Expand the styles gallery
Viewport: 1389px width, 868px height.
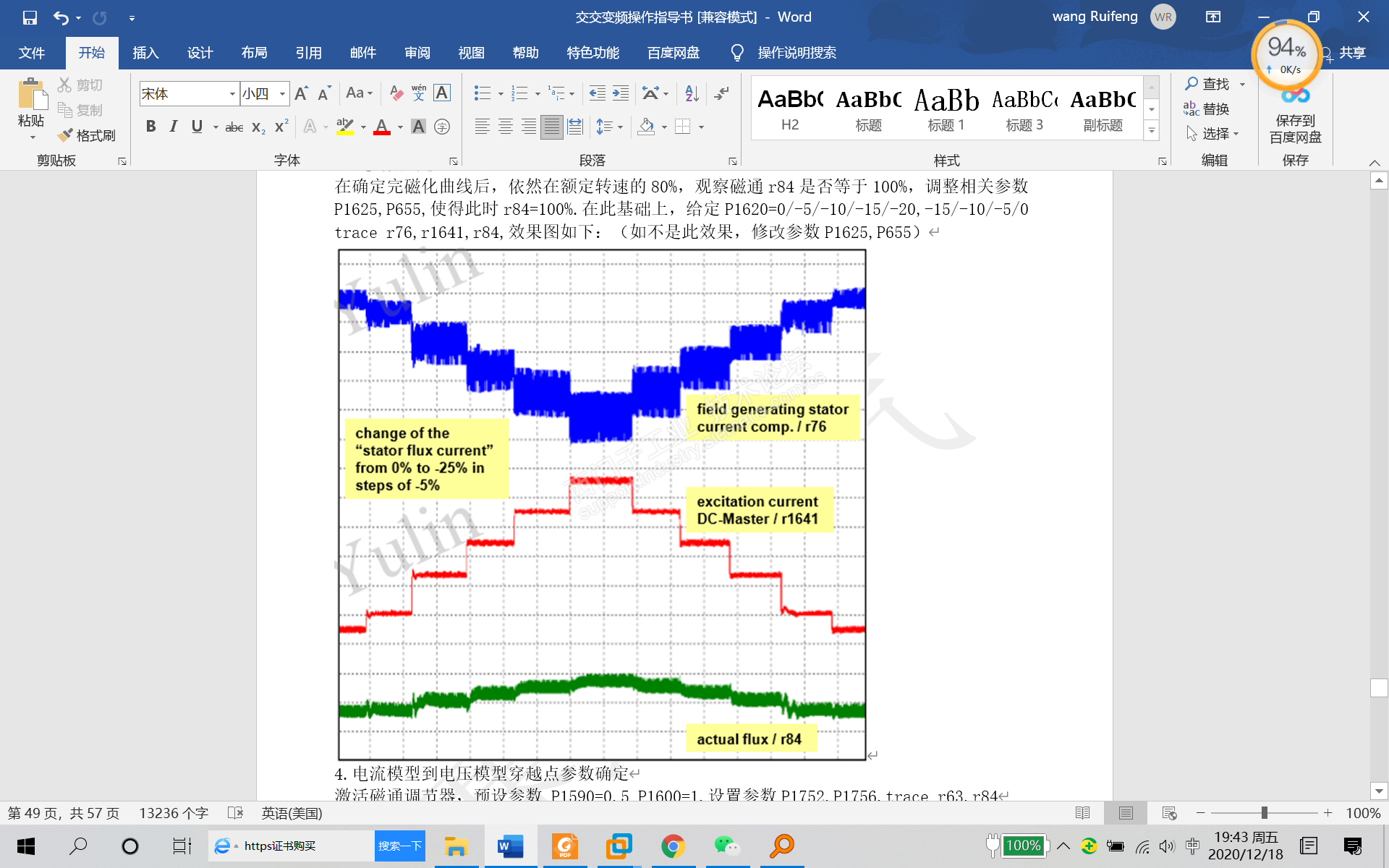[x=1151, y=131]
